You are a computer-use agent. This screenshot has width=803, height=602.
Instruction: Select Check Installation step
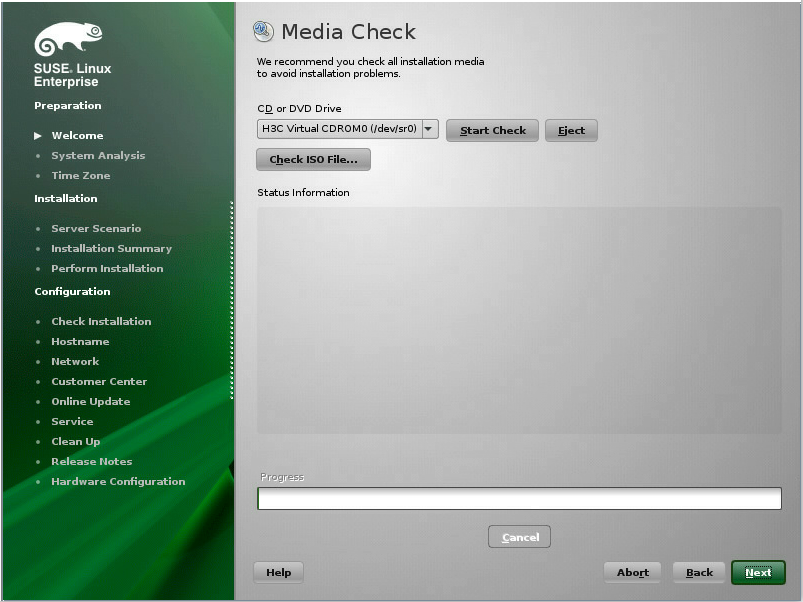point(101,321)
